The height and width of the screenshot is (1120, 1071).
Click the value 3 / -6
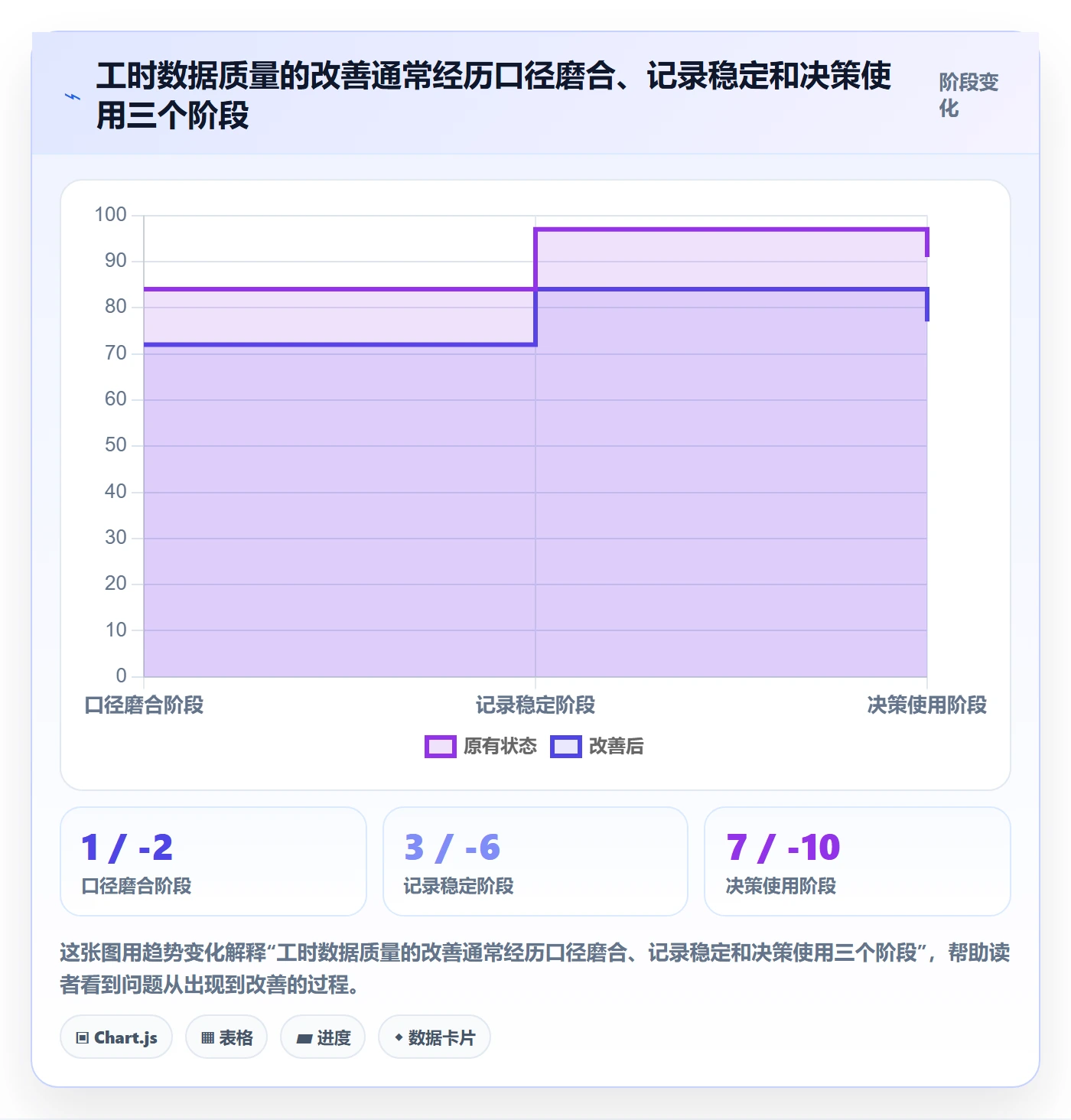(452, 848)
